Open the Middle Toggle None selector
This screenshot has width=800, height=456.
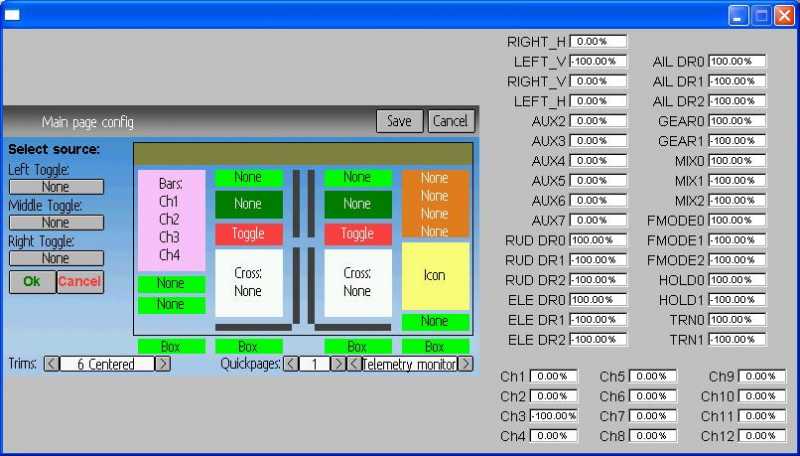coord(56,222)
